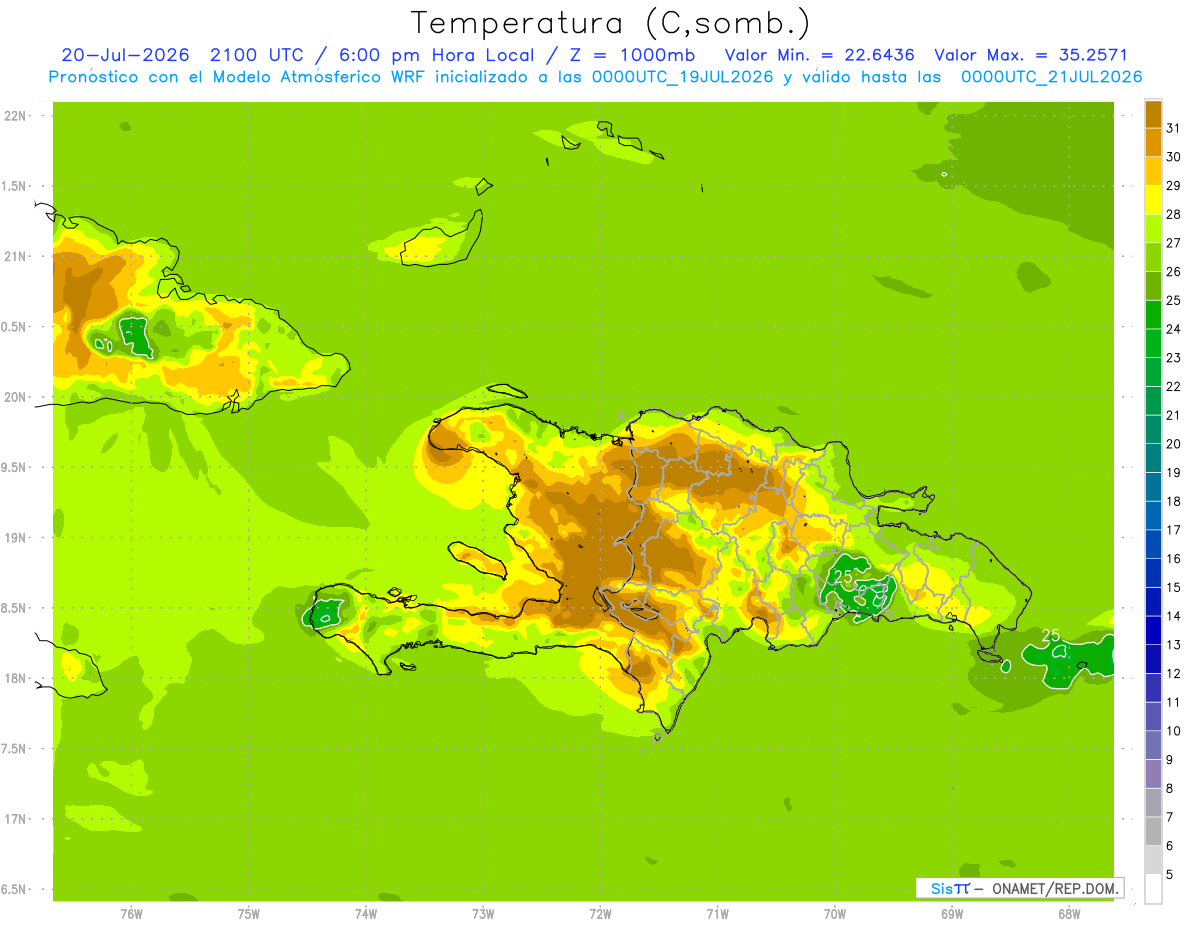Click the "9.5N" latitude label
1200x927 pixels.
pos(14,467)
